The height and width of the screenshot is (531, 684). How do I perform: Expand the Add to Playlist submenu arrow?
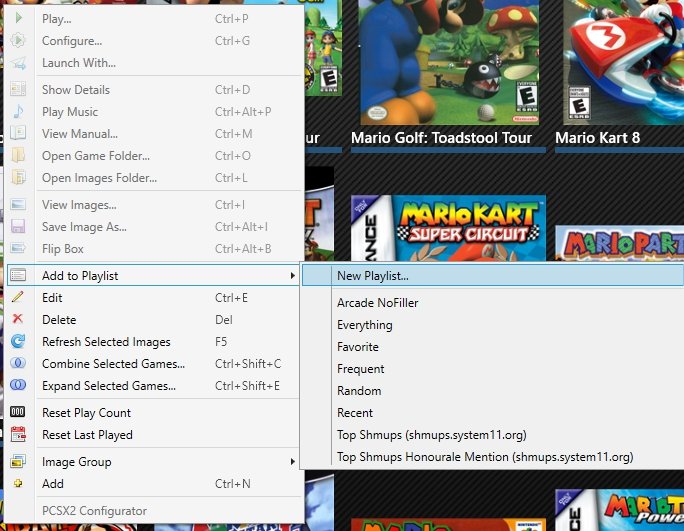click(x=292, y=276)
